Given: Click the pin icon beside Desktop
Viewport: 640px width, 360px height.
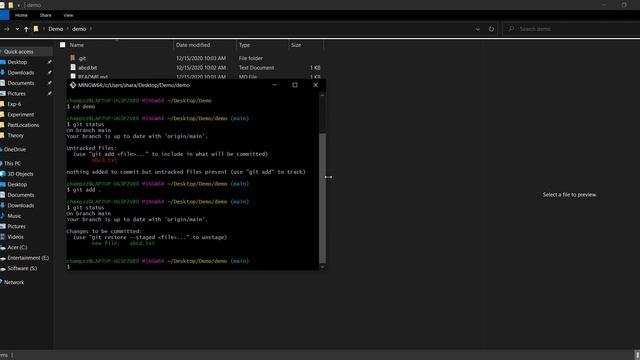Looking at the screenshot, I should pos(49,62).
